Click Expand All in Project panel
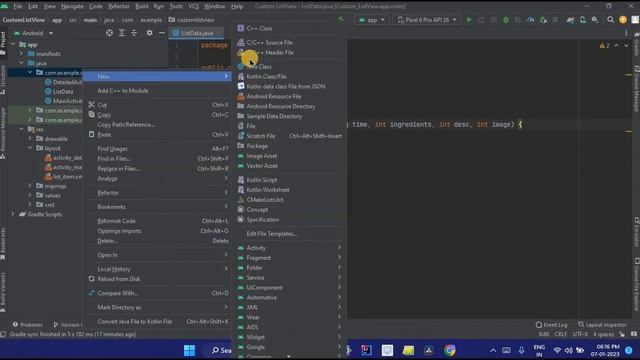The height and width of the screenshot is (360, 640). coord(122,33)
